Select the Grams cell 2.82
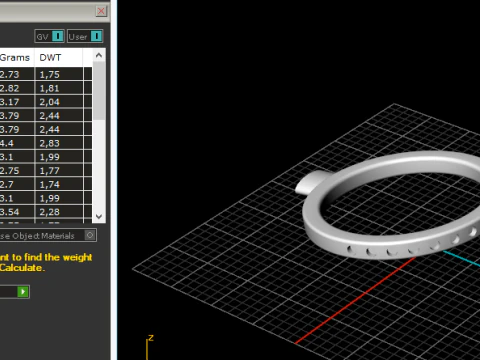This screenshot has height=360, width=480. click(x=17, y=88)
